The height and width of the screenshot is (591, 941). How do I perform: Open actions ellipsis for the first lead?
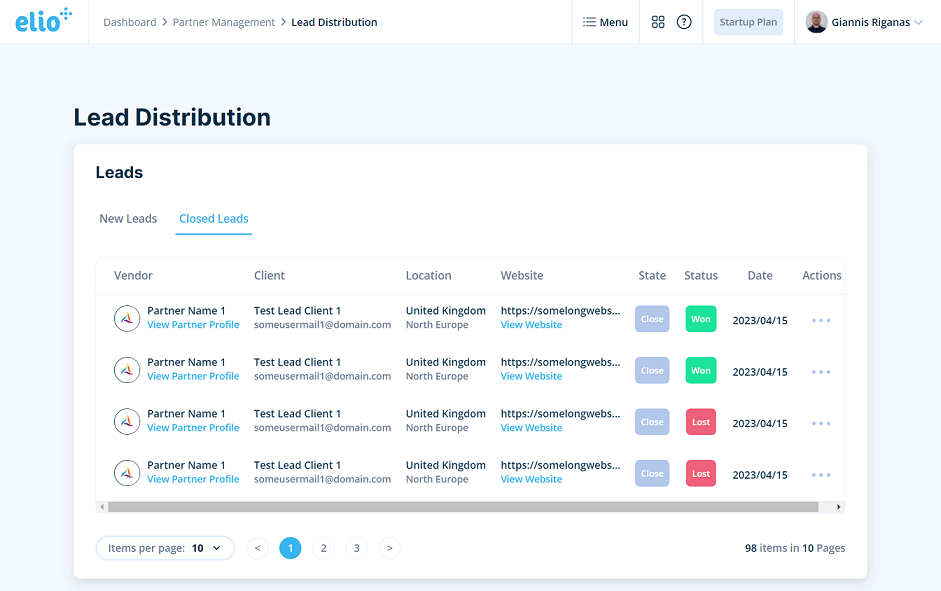(x=821, y=320)
